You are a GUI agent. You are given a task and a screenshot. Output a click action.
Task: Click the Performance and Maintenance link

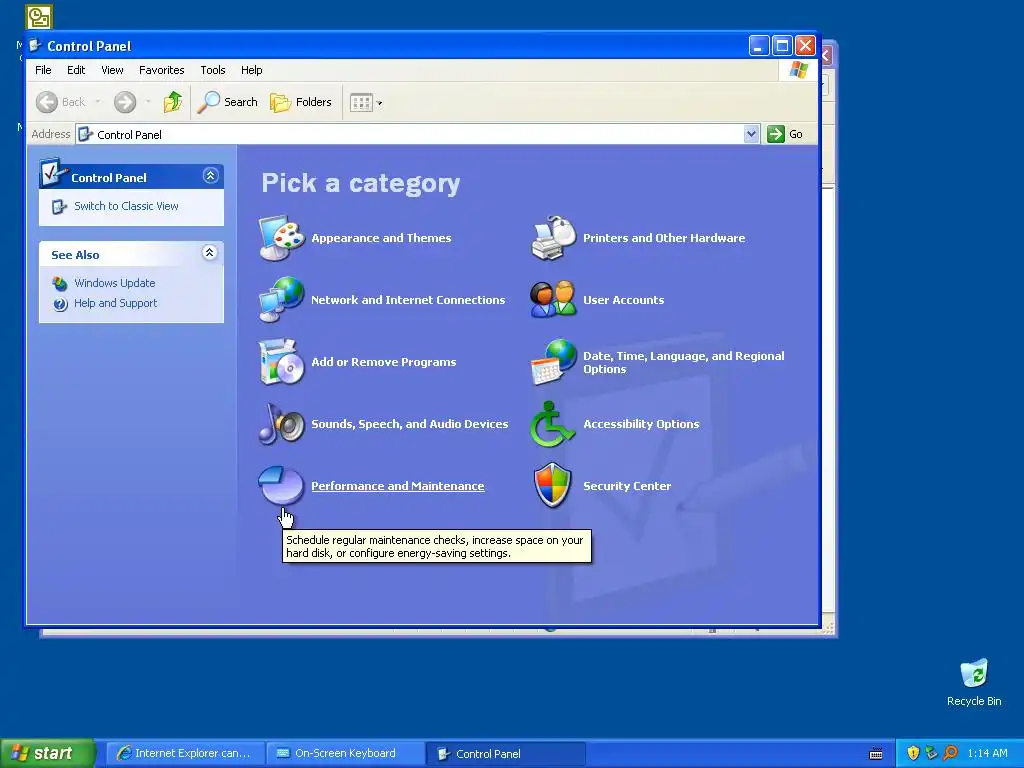tap(398, 486)
